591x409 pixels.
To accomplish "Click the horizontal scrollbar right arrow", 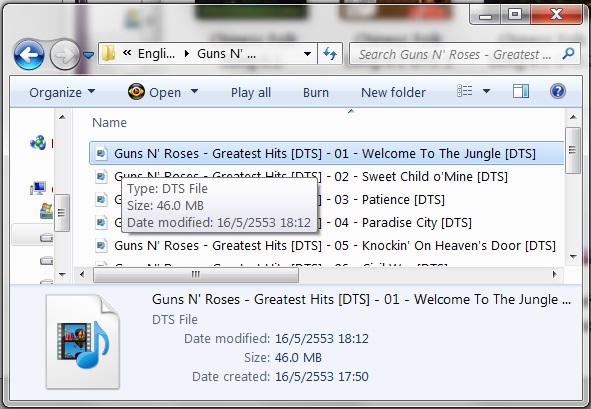I will (x=554, y=274).
